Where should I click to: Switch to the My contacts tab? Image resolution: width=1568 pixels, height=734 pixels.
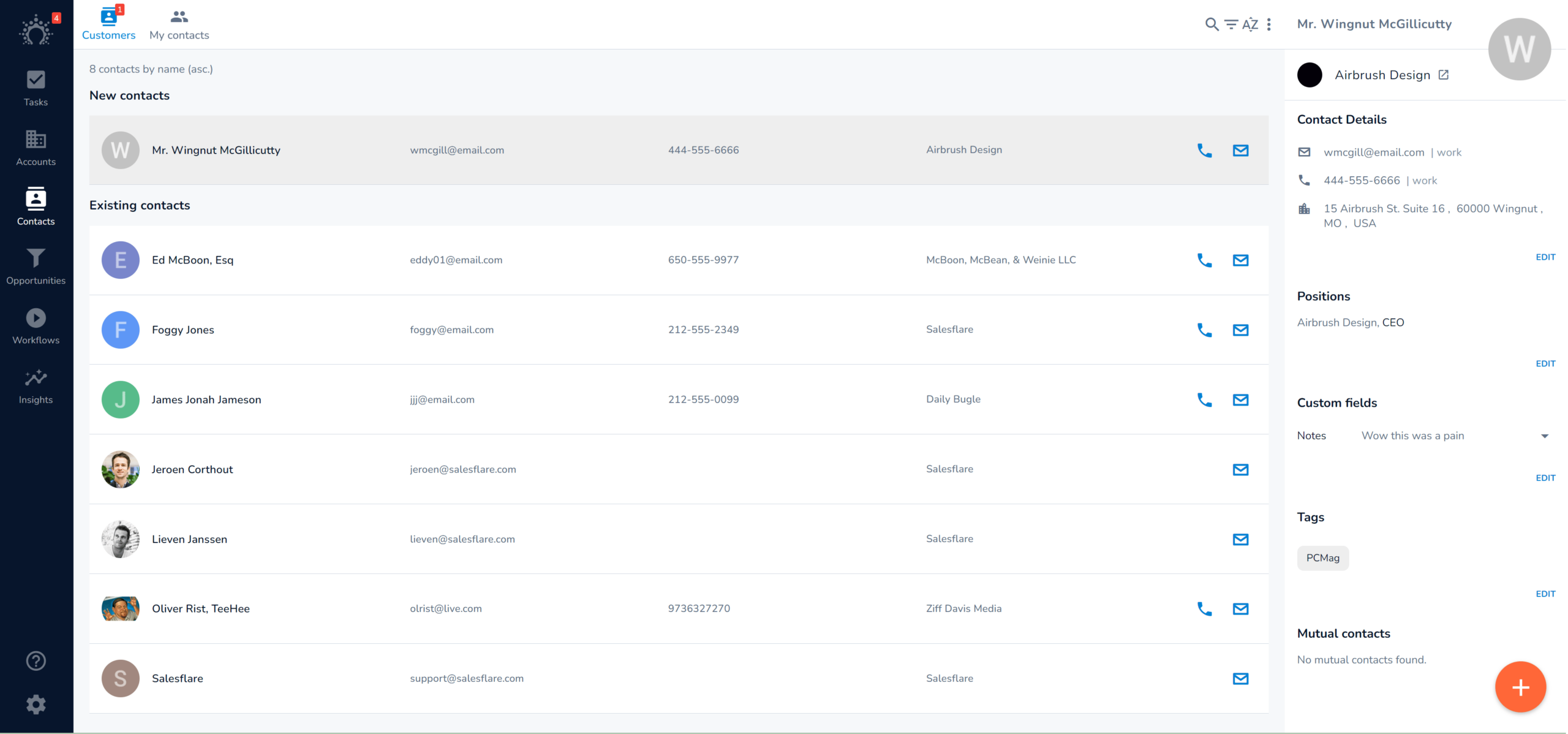tap(178, 23)
